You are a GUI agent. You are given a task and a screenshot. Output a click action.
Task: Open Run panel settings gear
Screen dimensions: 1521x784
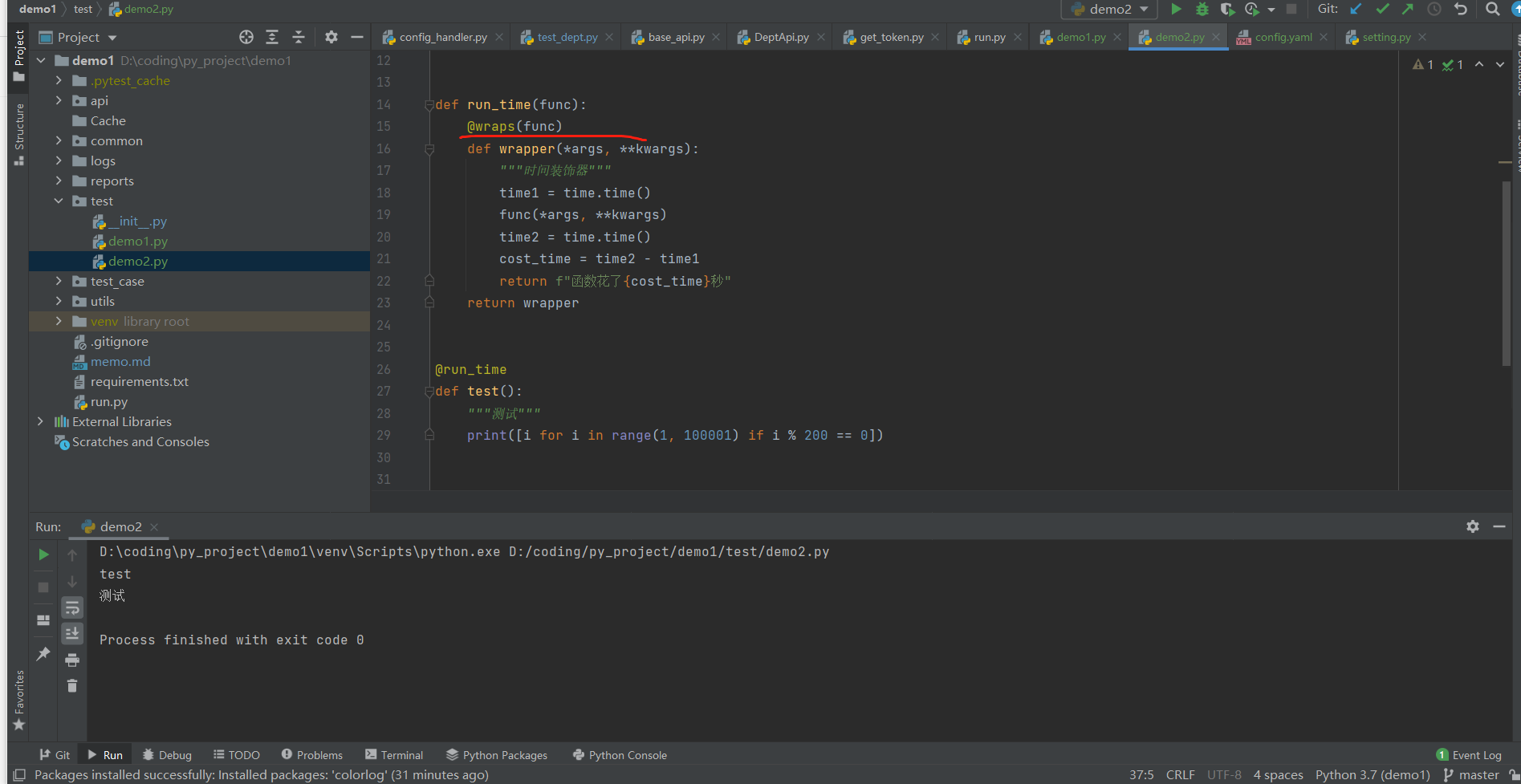tap(1473, 526)
